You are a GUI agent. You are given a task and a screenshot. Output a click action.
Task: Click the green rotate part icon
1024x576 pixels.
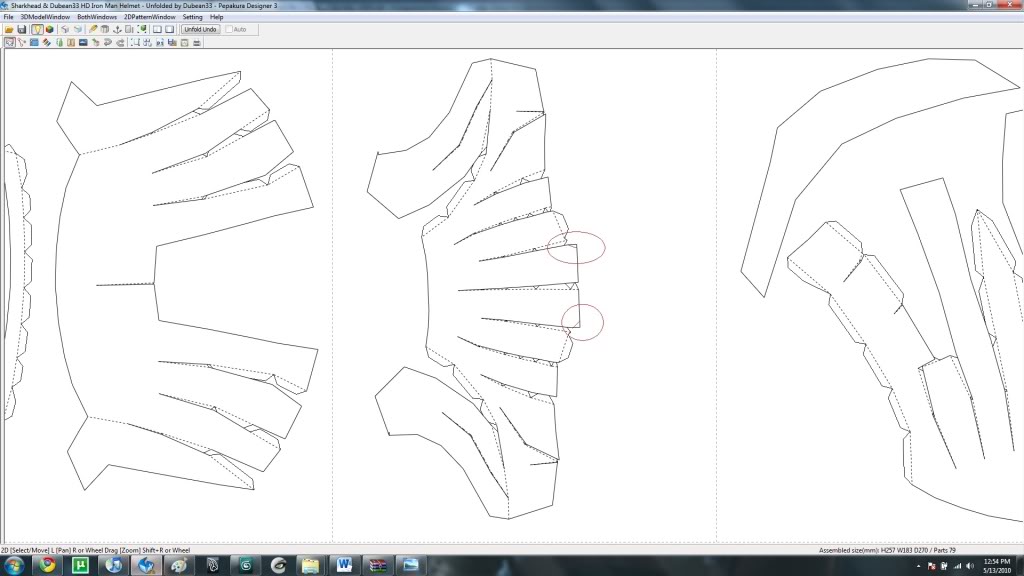(x=95, y=42)
